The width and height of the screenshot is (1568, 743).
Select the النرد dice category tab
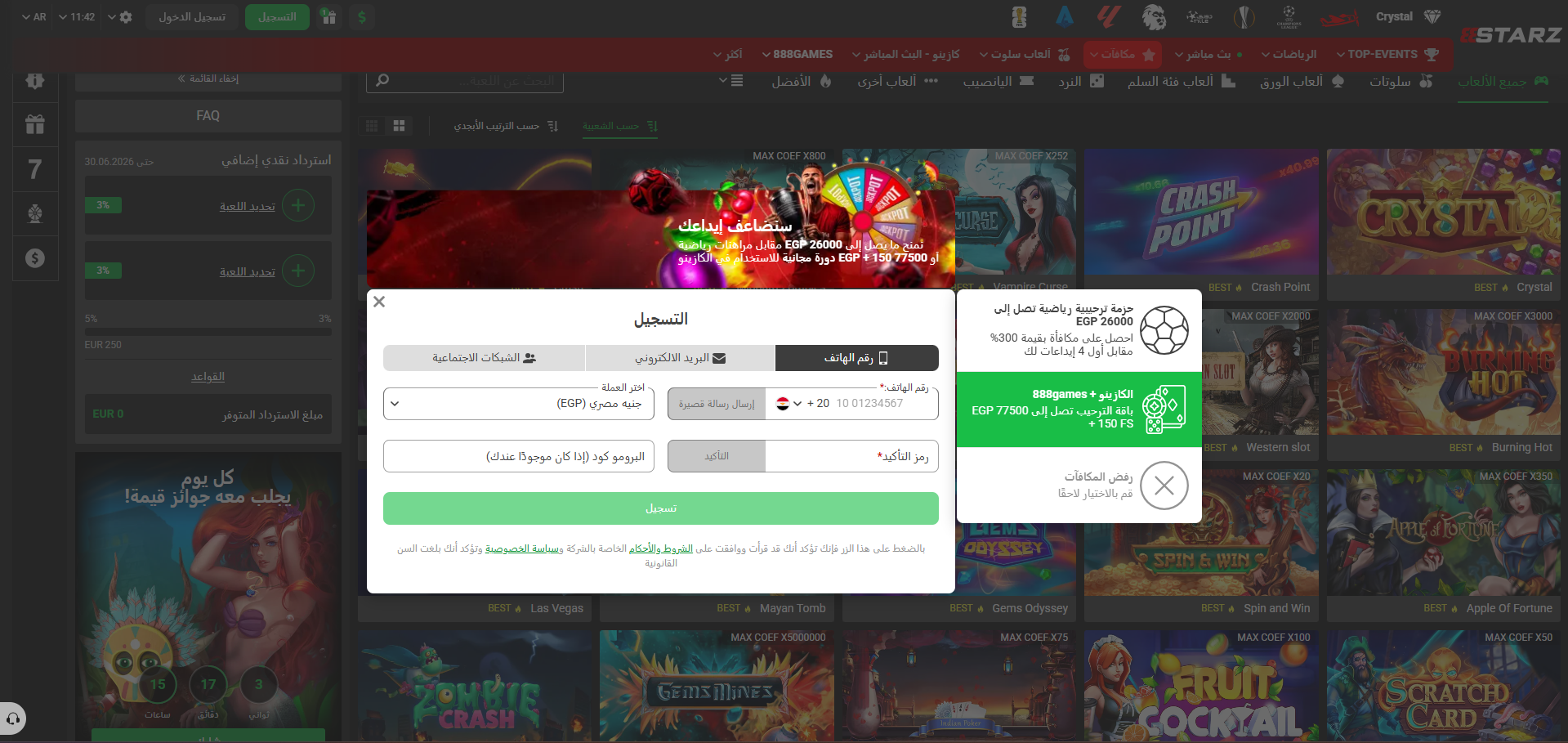click(1081, 82)
